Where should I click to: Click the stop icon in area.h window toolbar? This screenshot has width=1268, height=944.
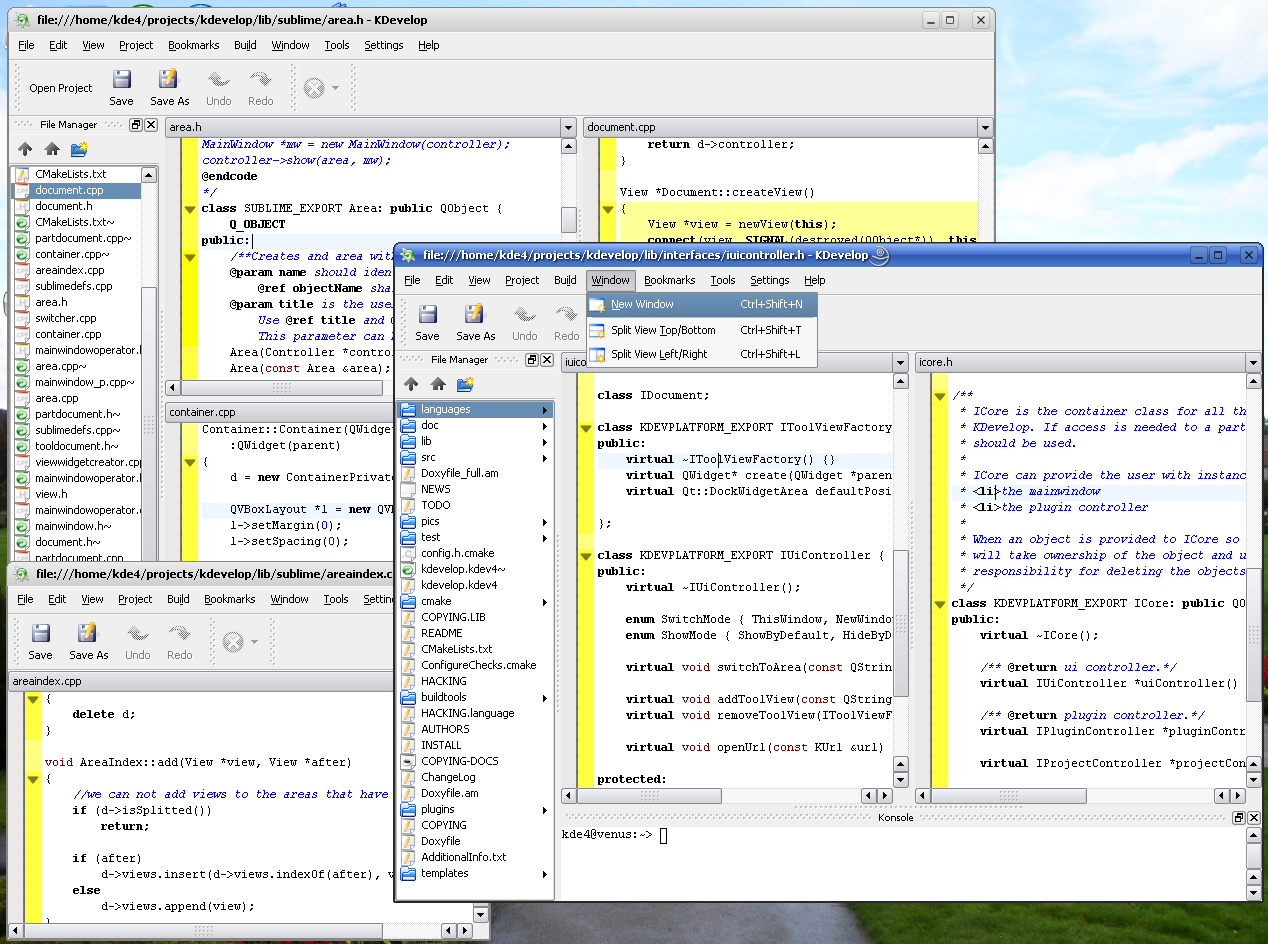coord(314,88)
